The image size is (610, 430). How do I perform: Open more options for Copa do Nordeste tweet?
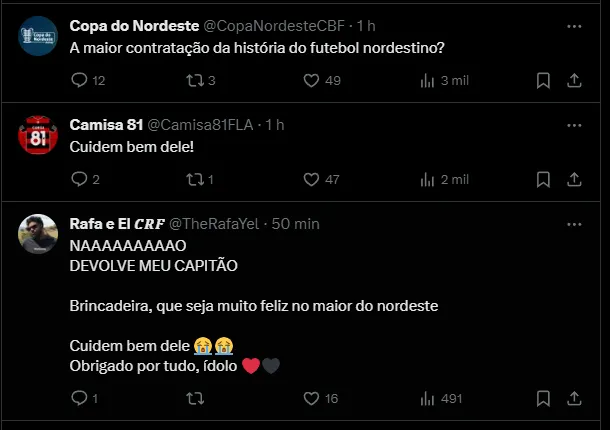574,24
